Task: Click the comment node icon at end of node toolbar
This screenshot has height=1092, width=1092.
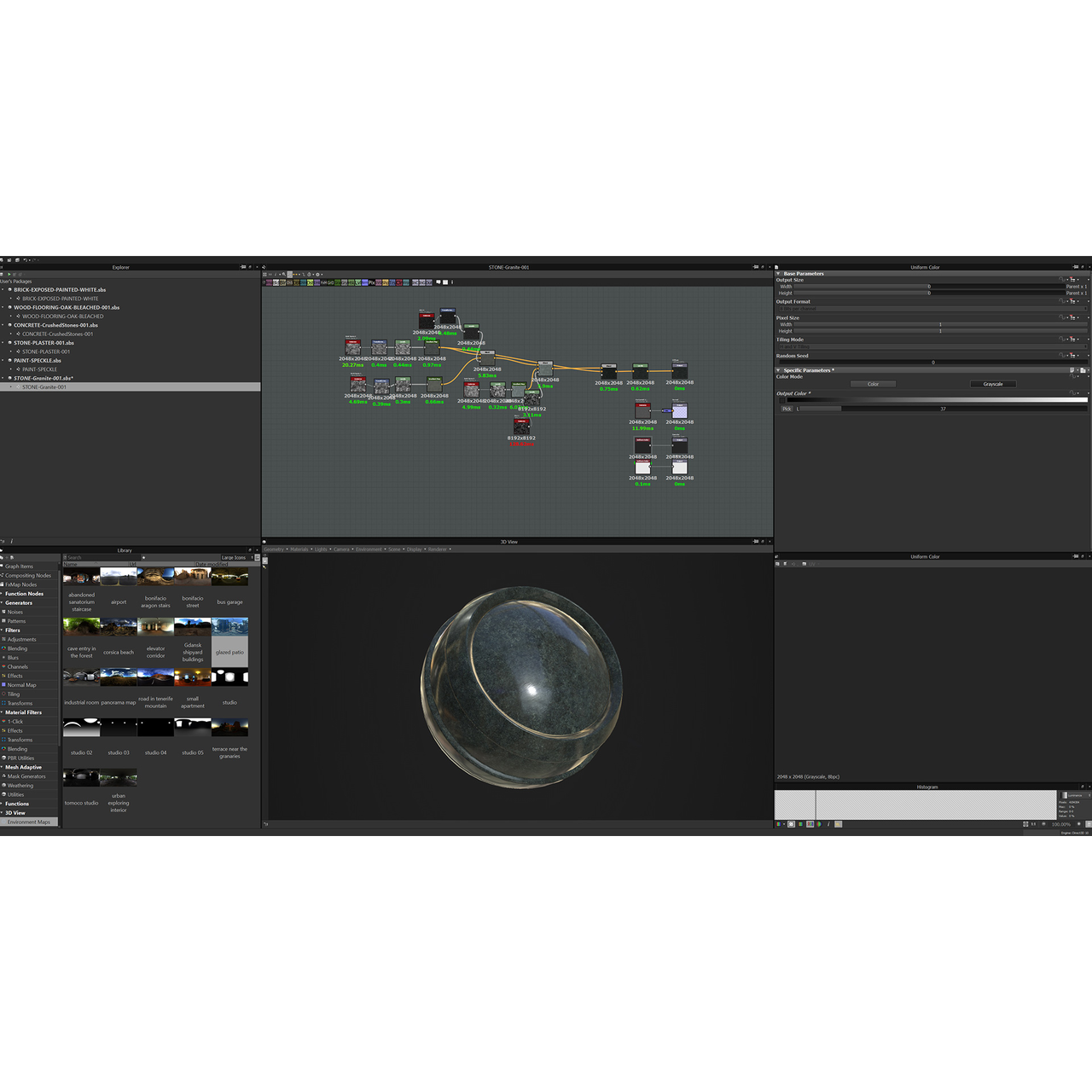Action: pos(439,281)
